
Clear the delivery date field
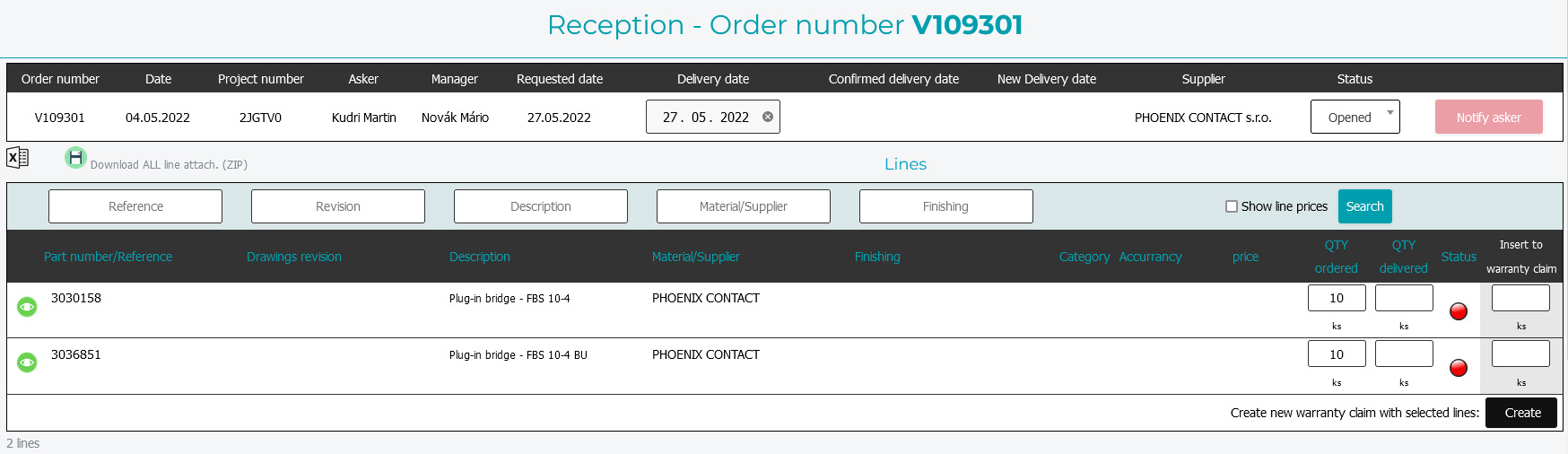(768, 117)
